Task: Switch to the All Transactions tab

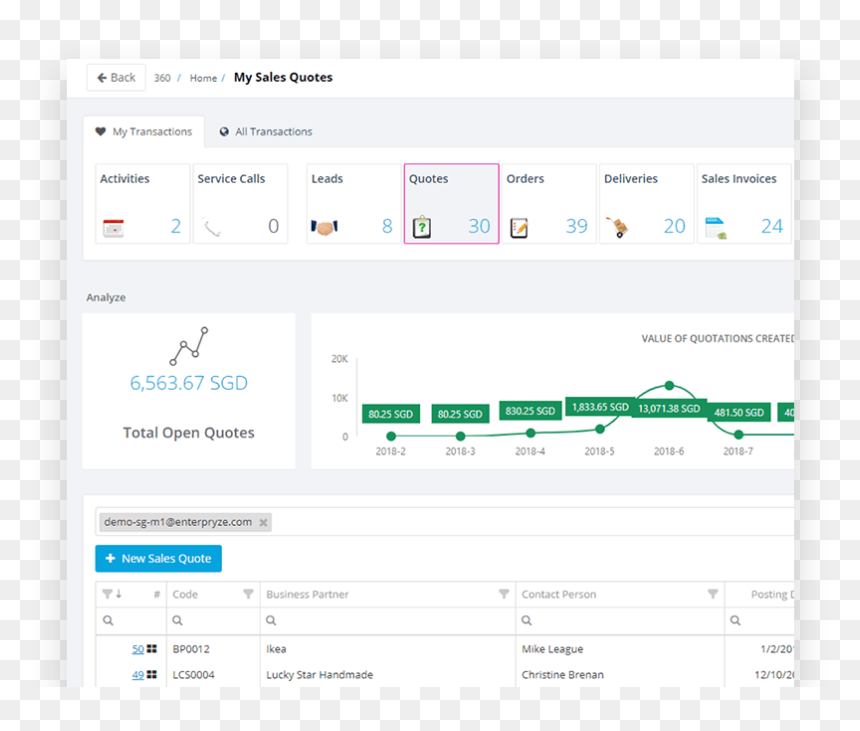Action: [x=266, y=132]
